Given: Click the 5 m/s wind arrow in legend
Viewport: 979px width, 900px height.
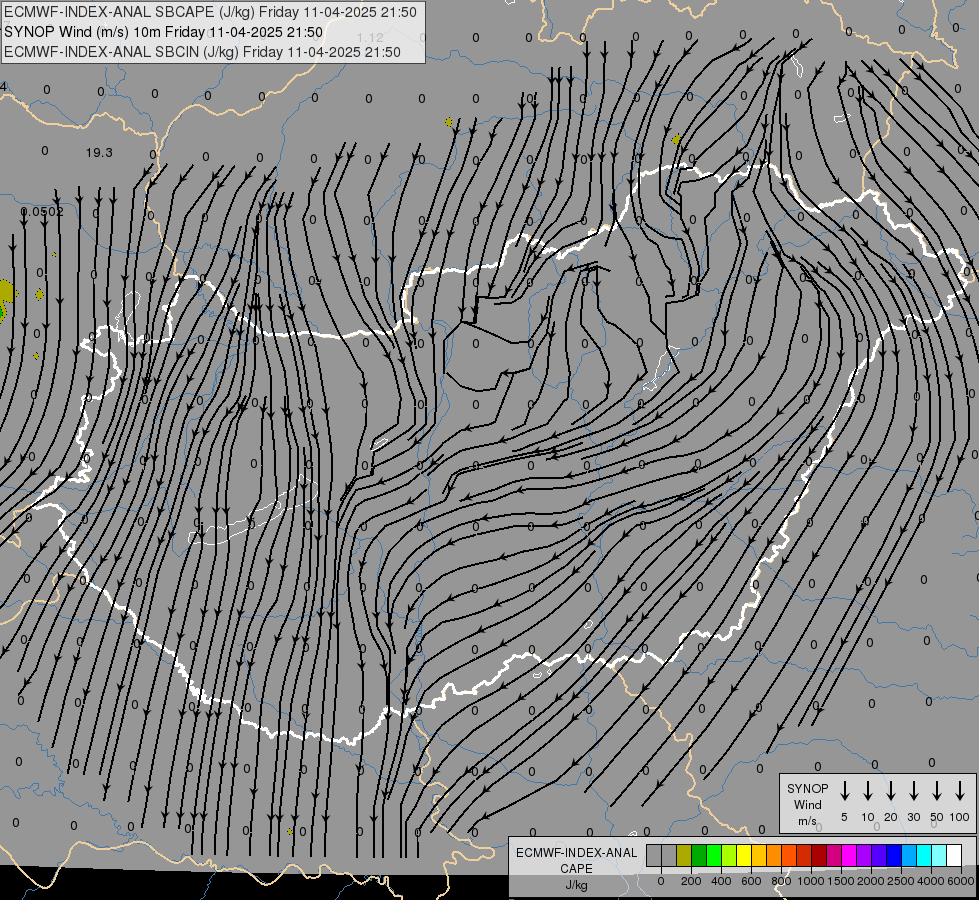Looking at the screenshot, I should coord(844,791).
